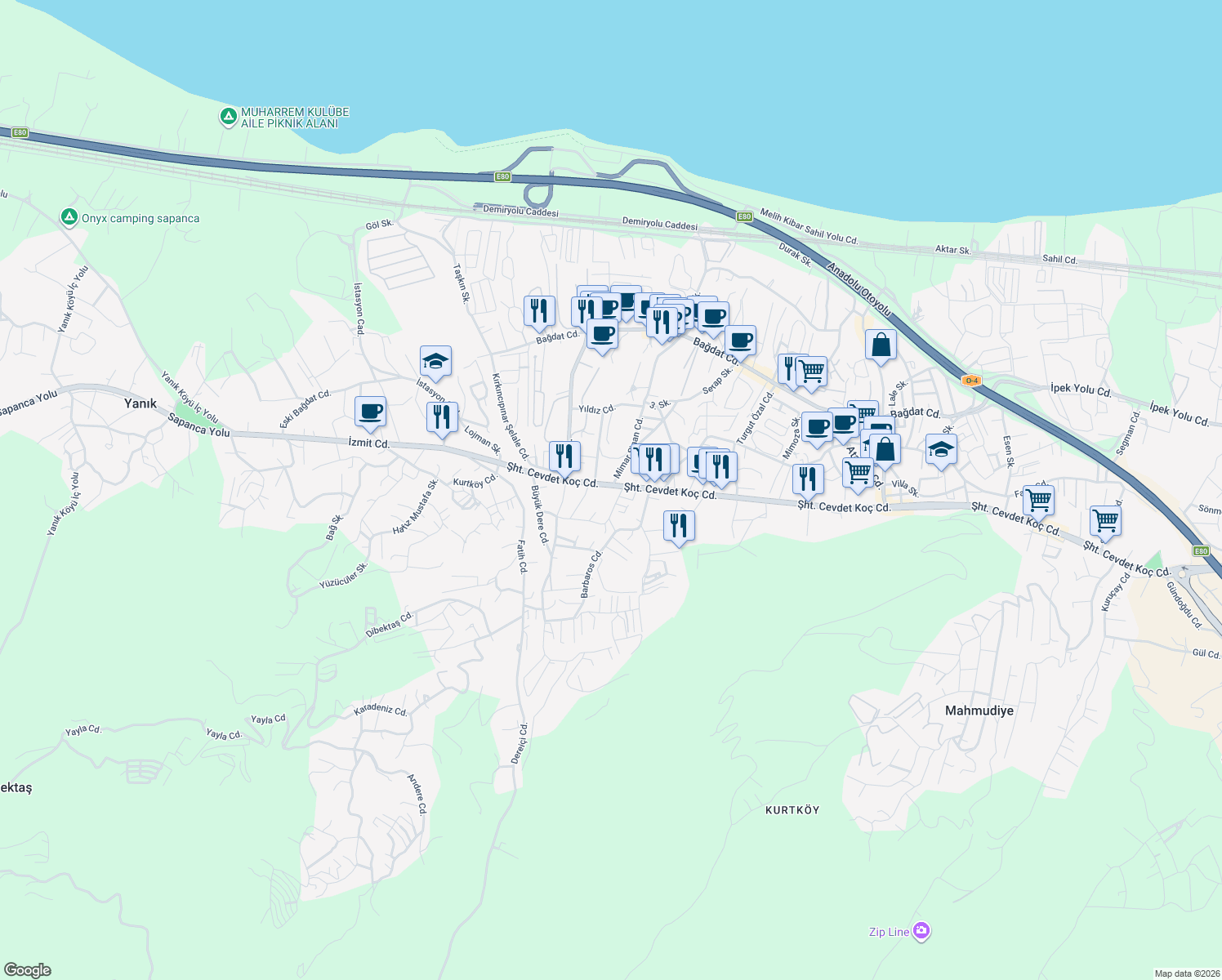This screenshot has height=980, width=1222.
Task: Select the restaurant marker below Şht. Cevdet Koç Cd.
Action: (677, 526)
